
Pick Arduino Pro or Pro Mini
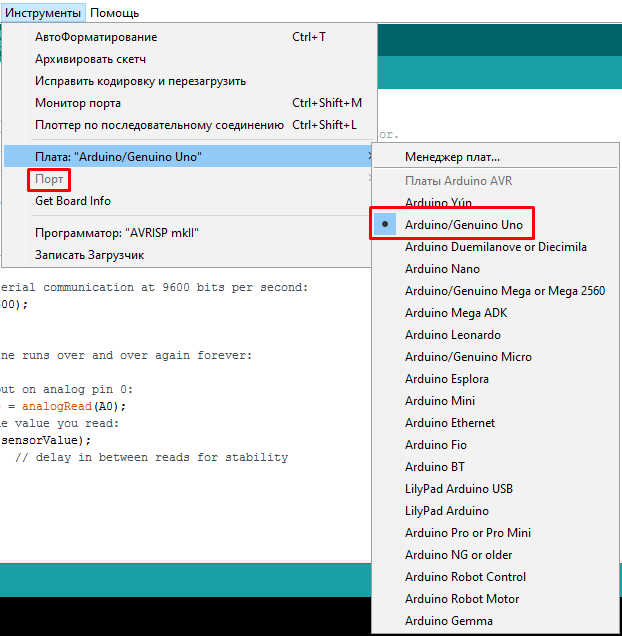496,533
